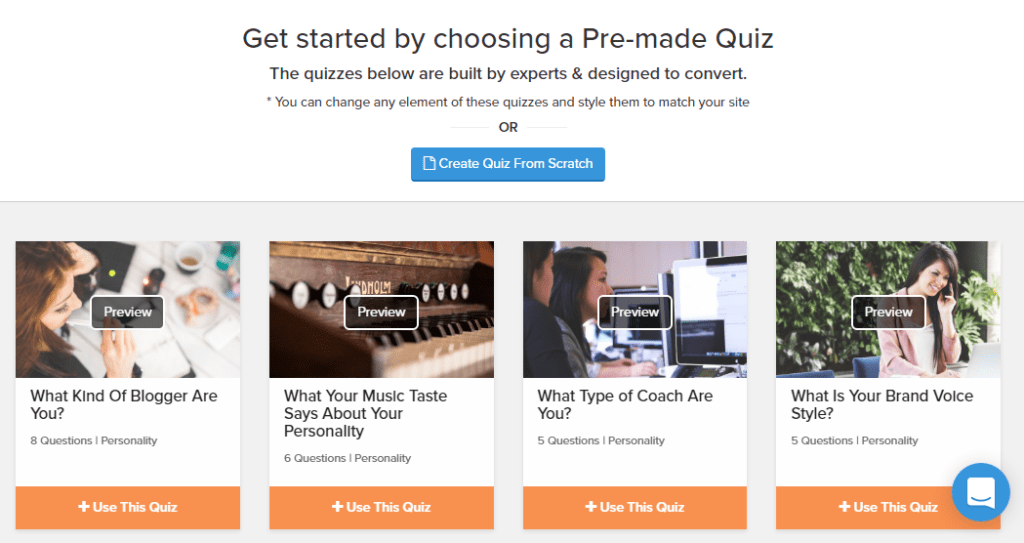Click the title What Type of Coach Are You?
The width and height of the screenshot is (1024, 543).
625,405
